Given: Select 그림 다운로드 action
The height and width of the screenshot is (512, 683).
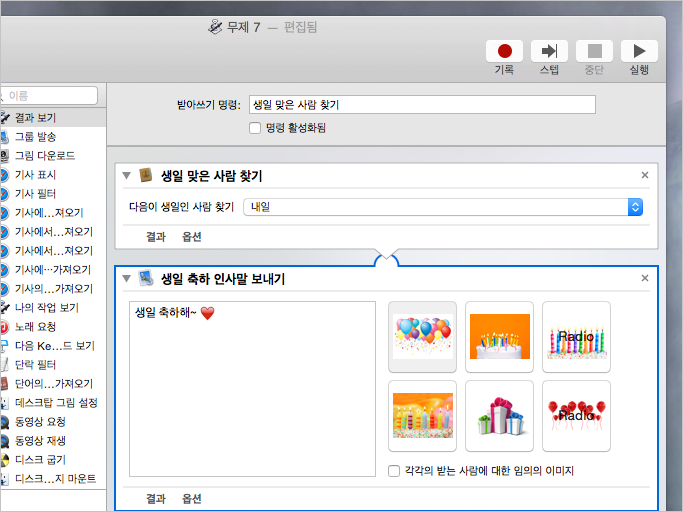Looking at the screenshot, I should [x=53, y=156].
